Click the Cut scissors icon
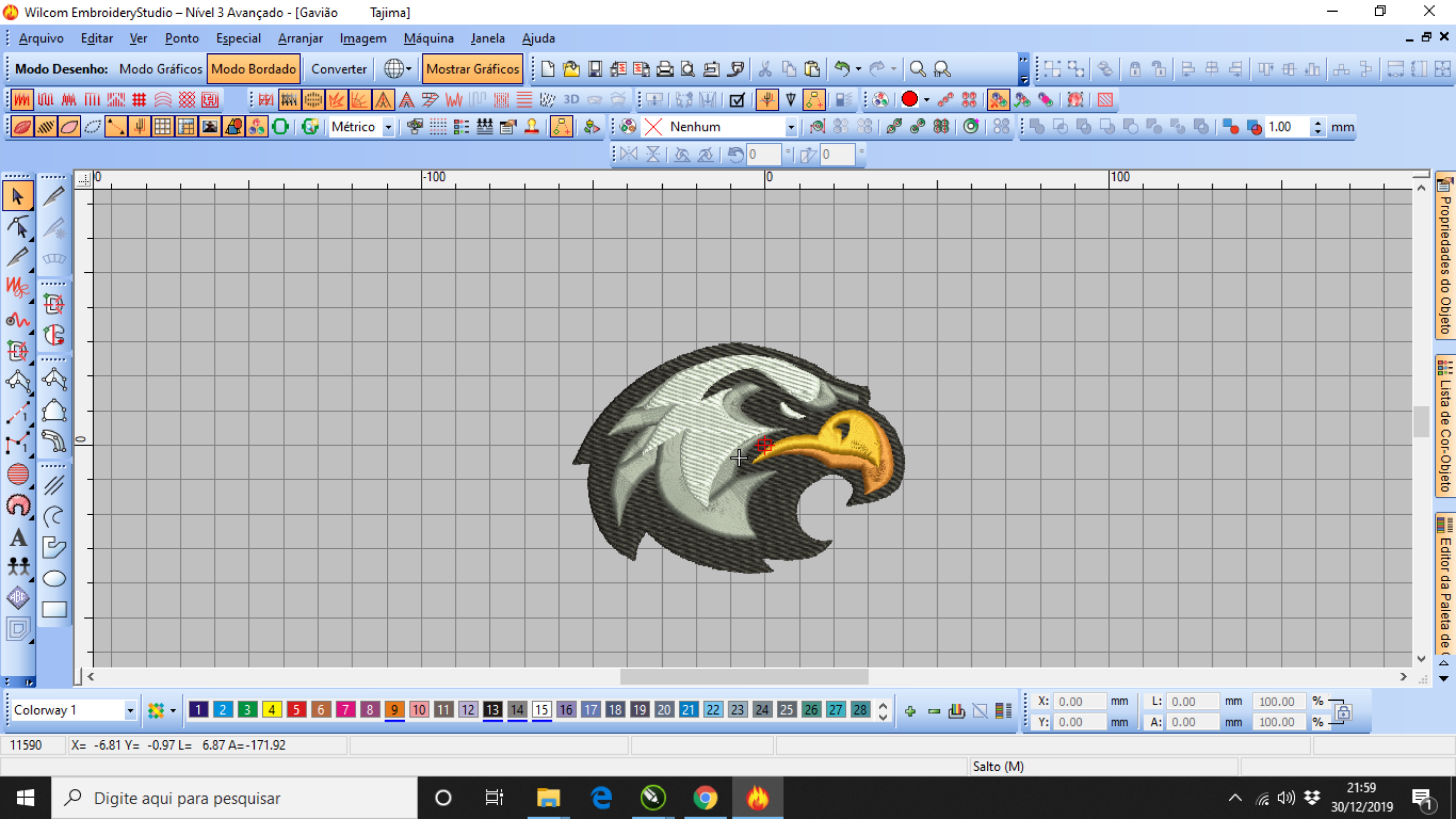1456x819 pixels. pos(765,69)
